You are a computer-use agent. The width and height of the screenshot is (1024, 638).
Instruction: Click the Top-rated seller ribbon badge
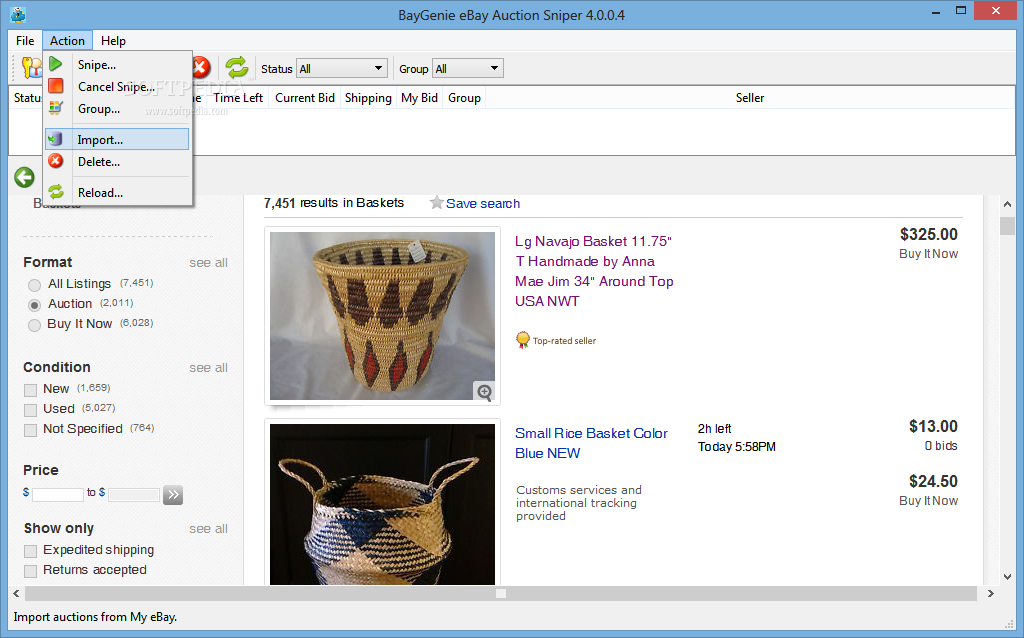522,340
